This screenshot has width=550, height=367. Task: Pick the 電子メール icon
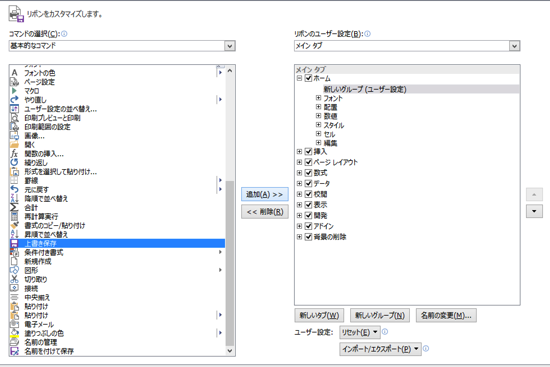click(x=14, y=324)
